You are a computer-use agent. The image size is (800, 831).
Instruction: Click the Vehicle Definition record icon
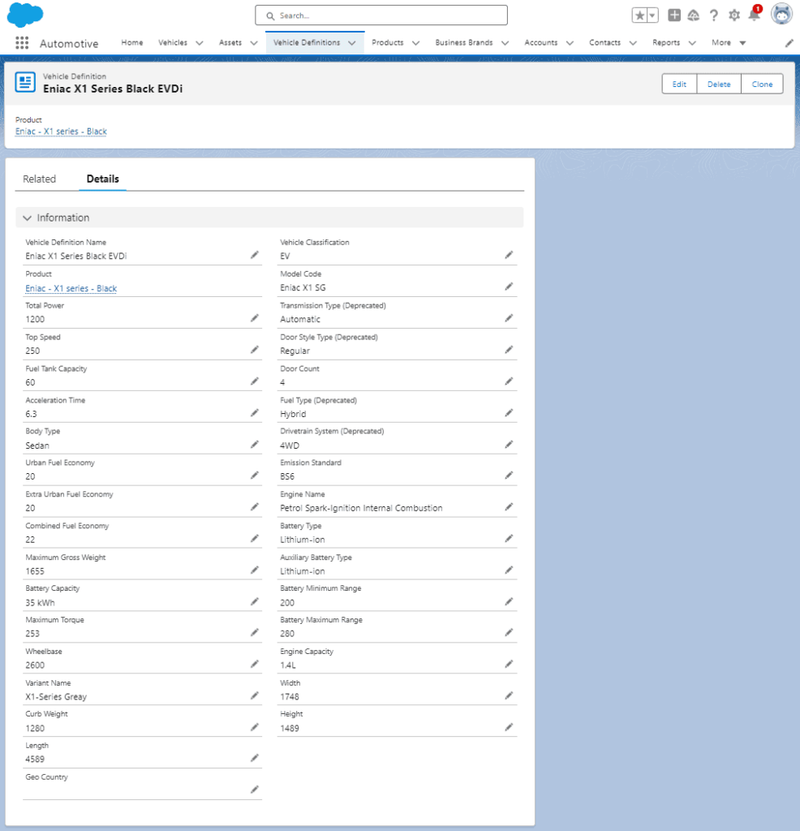tap(25, 82)
